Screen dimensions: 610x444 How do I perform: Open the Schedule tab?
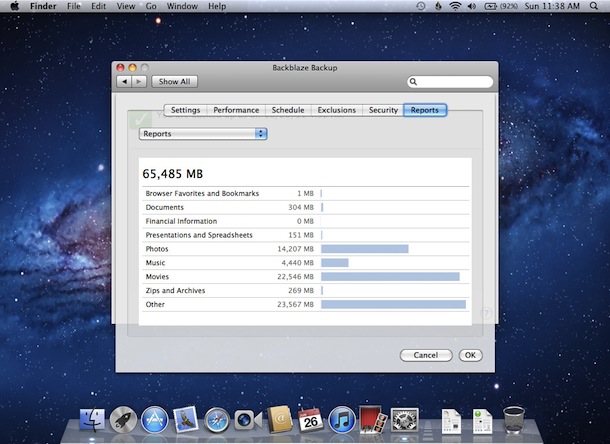click(x=290, y=110)
